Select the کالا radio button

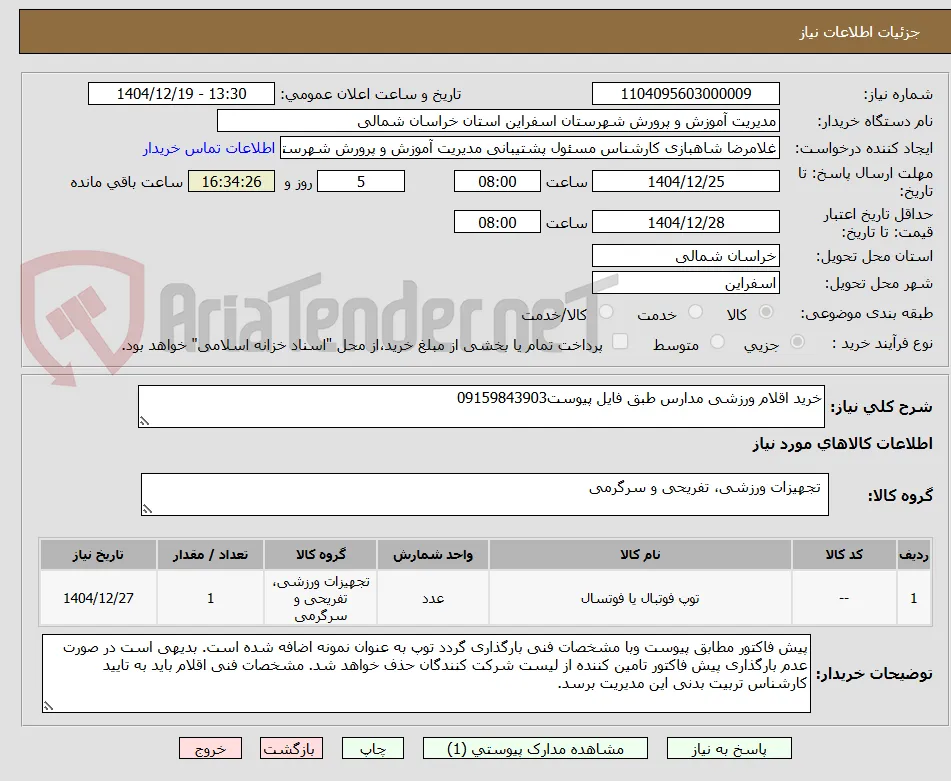[x=766, y=312]
